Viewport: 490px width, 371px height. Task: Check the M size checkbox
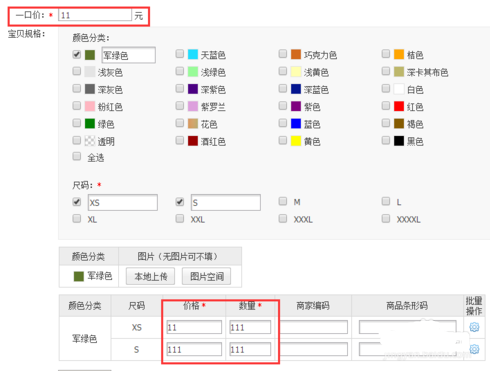283,201
